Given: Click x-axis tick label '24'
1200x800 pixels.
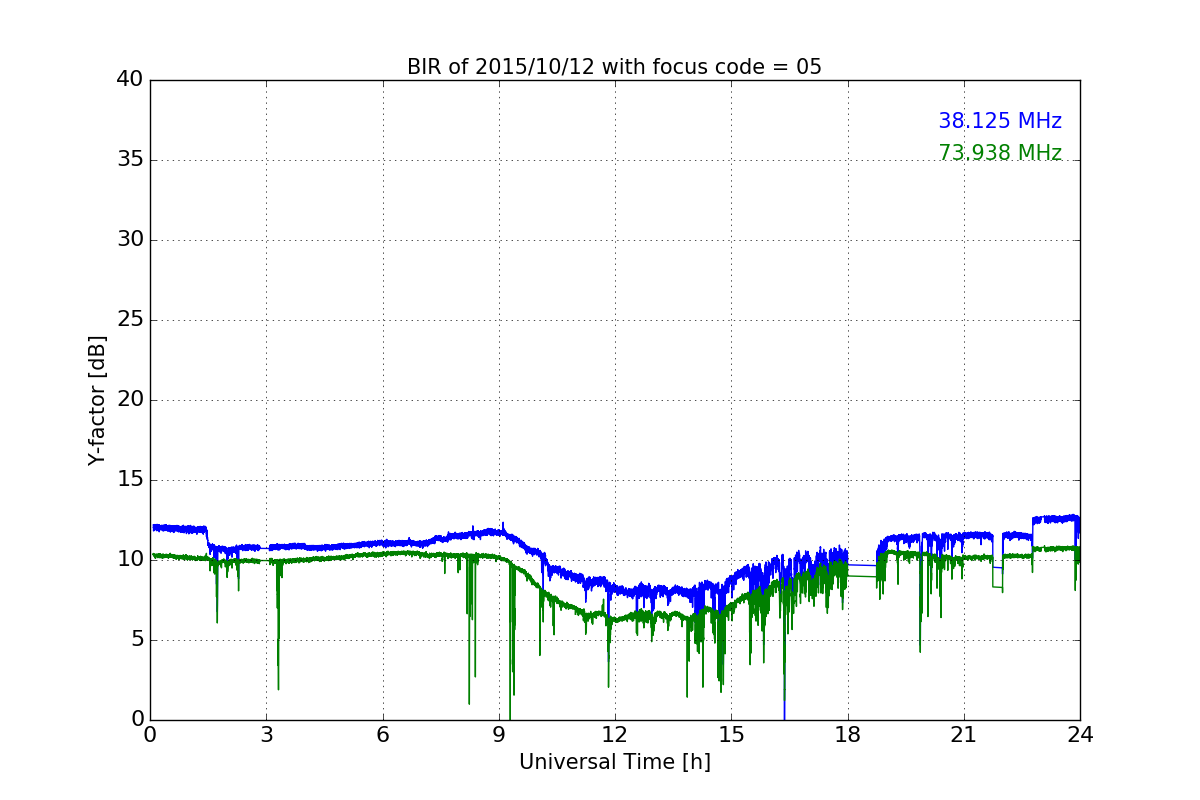Looking at the screenshot, I should [1080, 735].
